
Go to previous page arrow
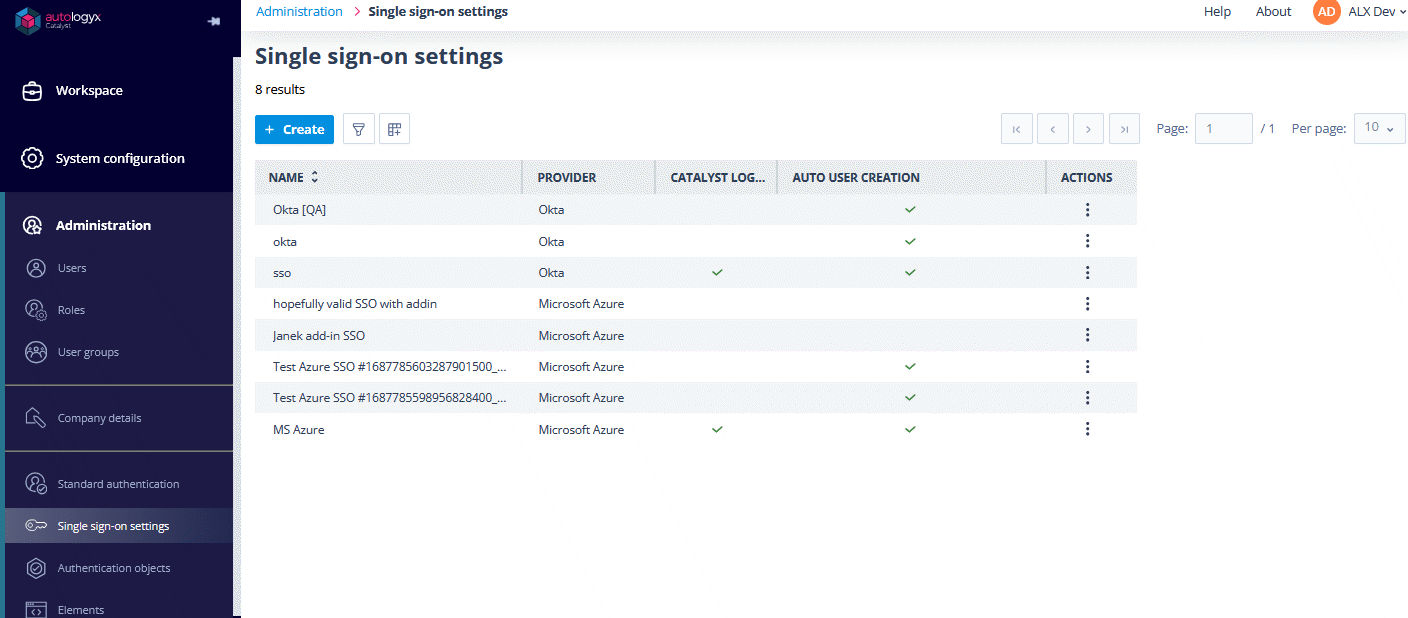coord(1053,129)
